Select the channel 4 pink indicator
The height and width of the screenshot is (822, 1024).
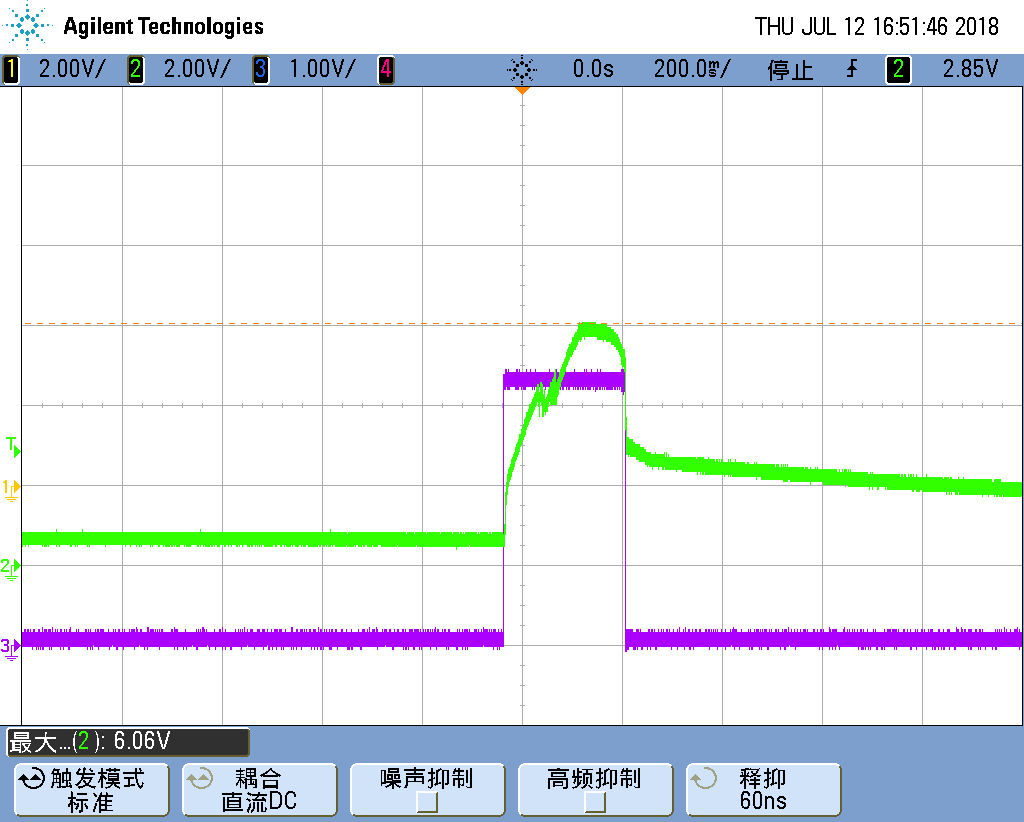[x=386, y=69]
